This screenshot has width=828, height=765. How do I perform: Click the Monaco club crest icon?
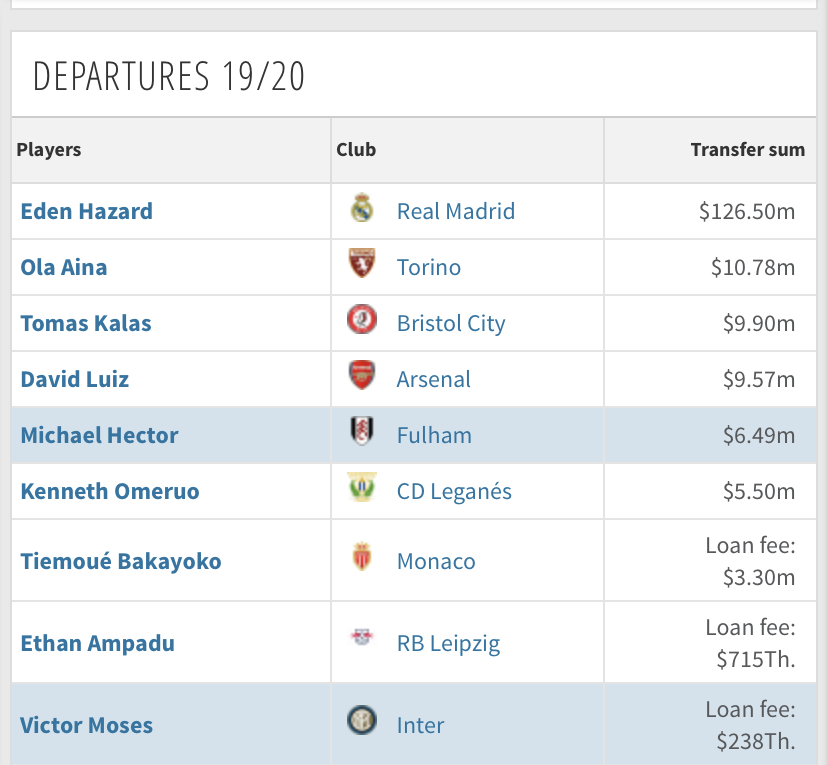pyautogui.click(x=361, y=559)
